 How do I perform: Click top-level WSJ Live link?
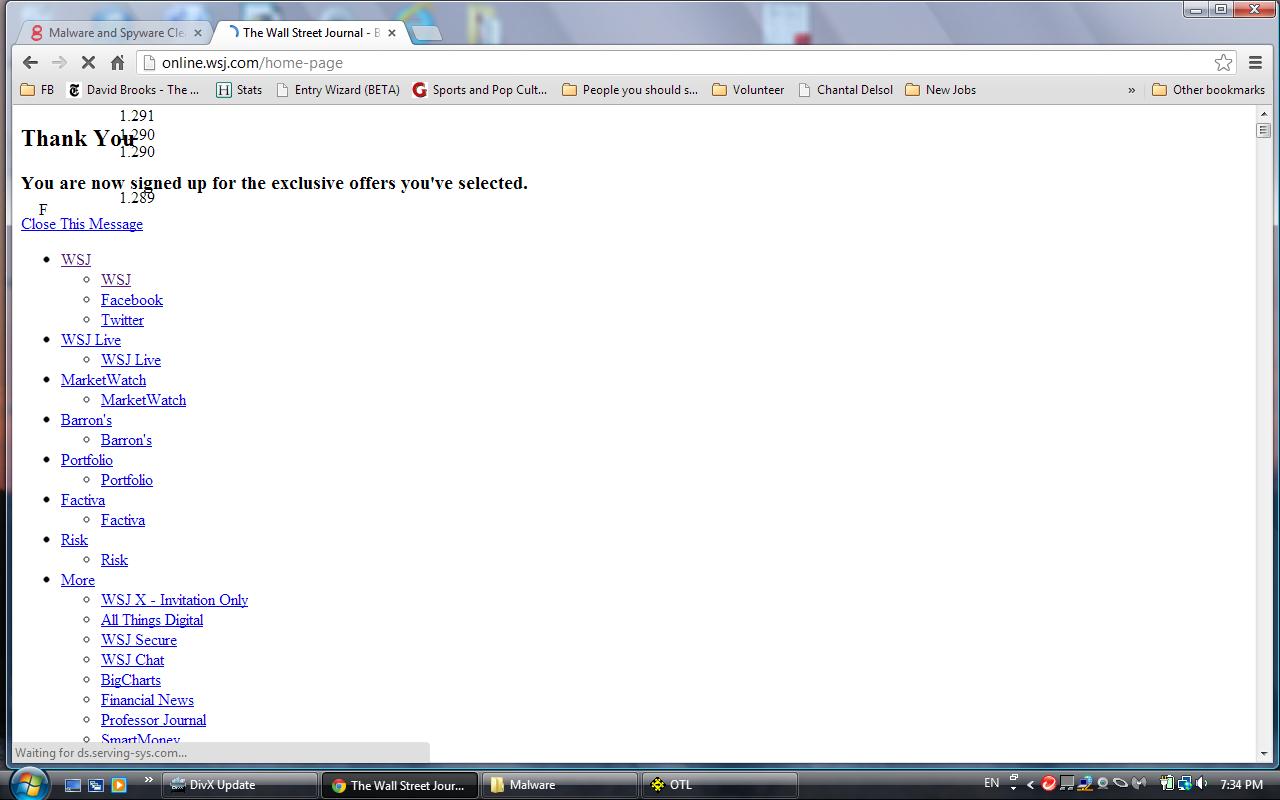pos(91,340)
